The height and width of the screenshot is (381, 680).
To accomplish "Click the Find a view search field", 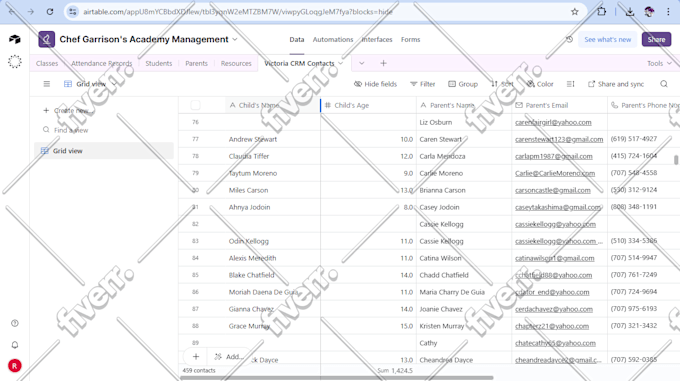I will (104, 130).
